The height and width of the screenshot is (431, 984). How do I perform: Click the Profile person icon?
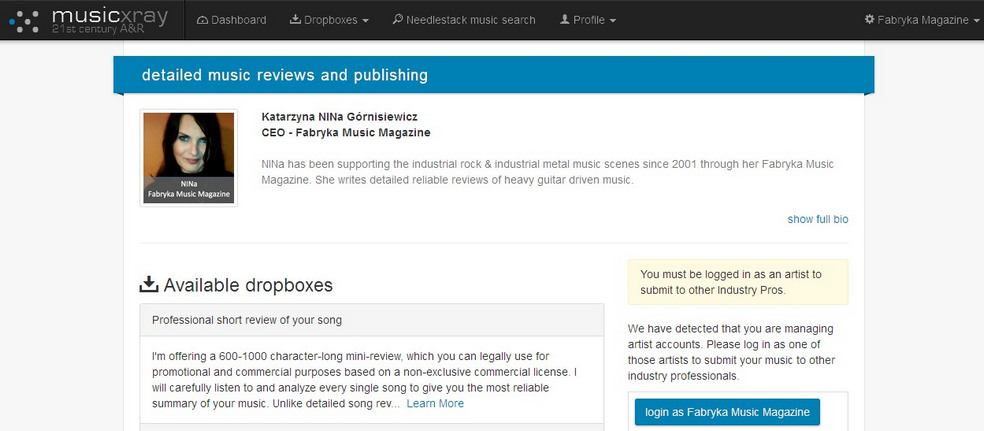click(564, 19)
